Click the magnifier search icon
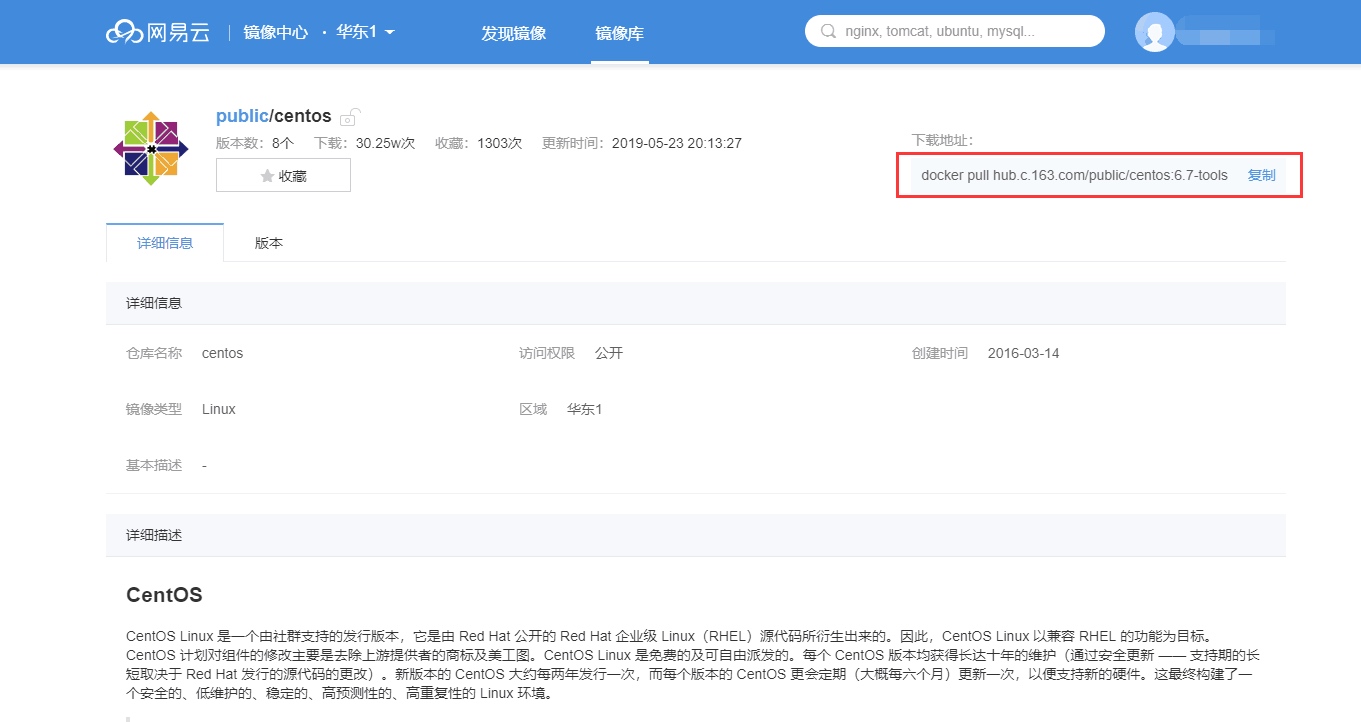 point(828,31)
